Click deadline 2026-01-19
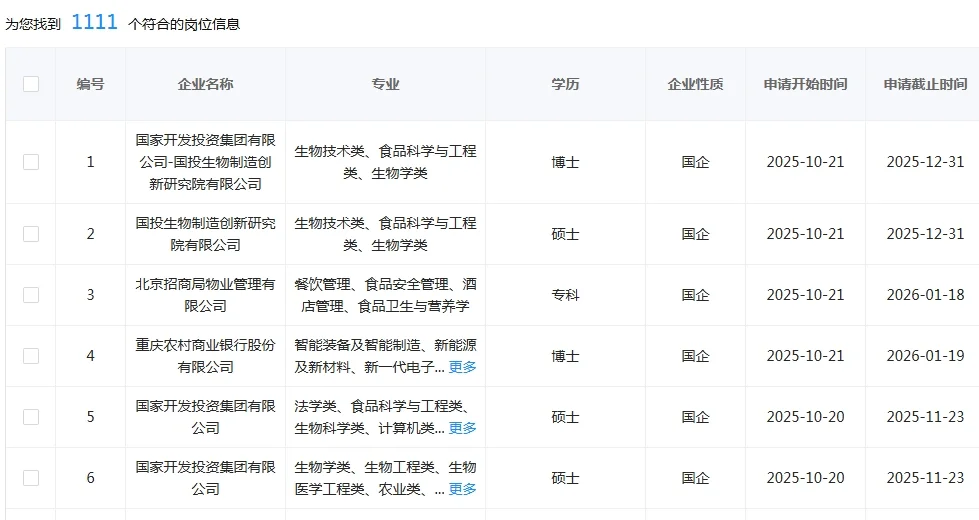Viewport: 979px width, 520px height. click(925, 356)
